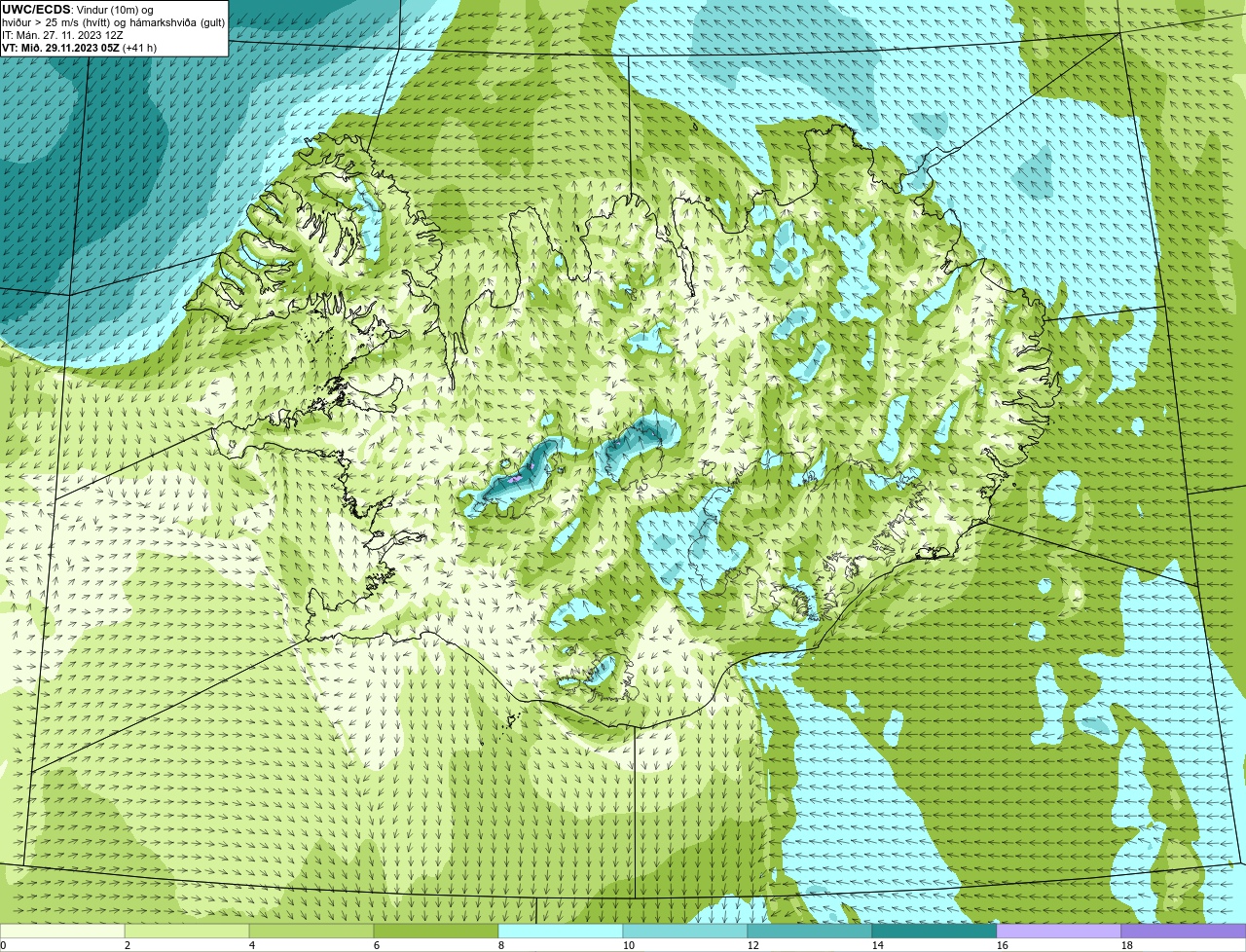
Task: Click the legend scale label '8'
Action: (501, 945)
